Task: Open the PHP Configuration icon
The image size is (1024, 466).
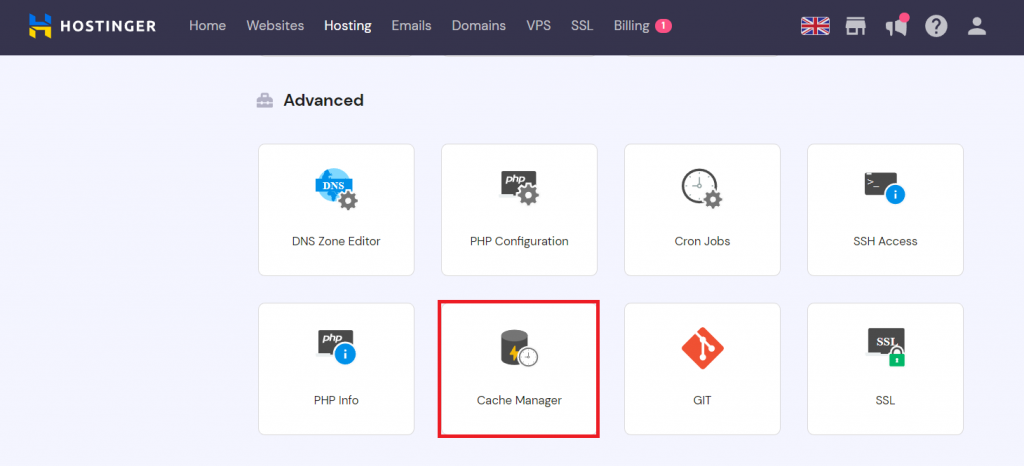Action: [x=519, y=188]
